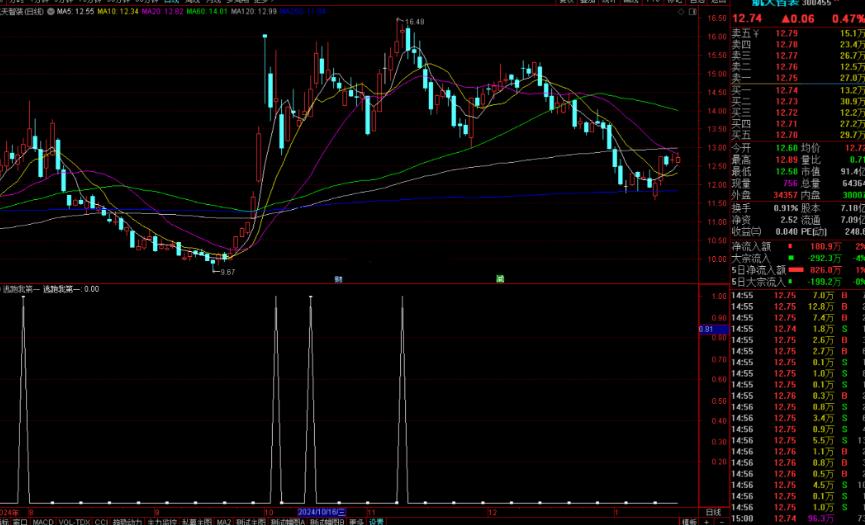
Task: Click the 净资 2.52 value
Action: (789, 219)
